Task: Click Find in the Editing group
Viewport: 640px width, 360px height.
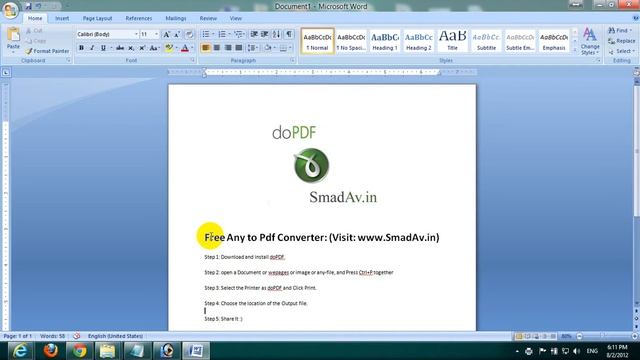Action: coord(620,31)
